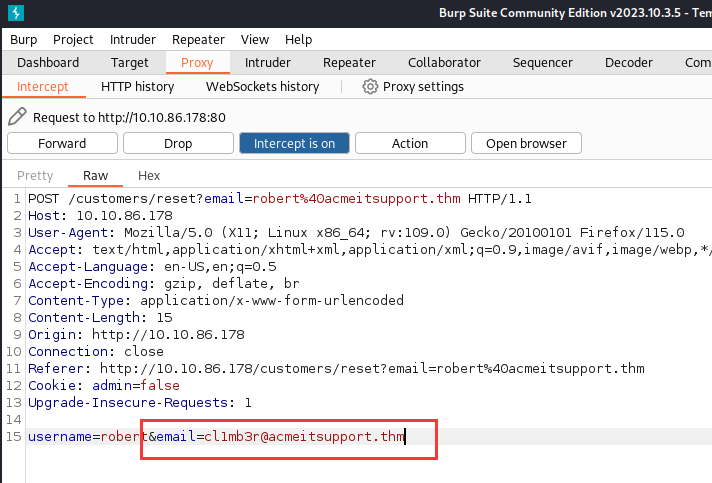Click the Proxy settings gear icon
This screenshot has height=483, width=712.
[x=370, y=86]
